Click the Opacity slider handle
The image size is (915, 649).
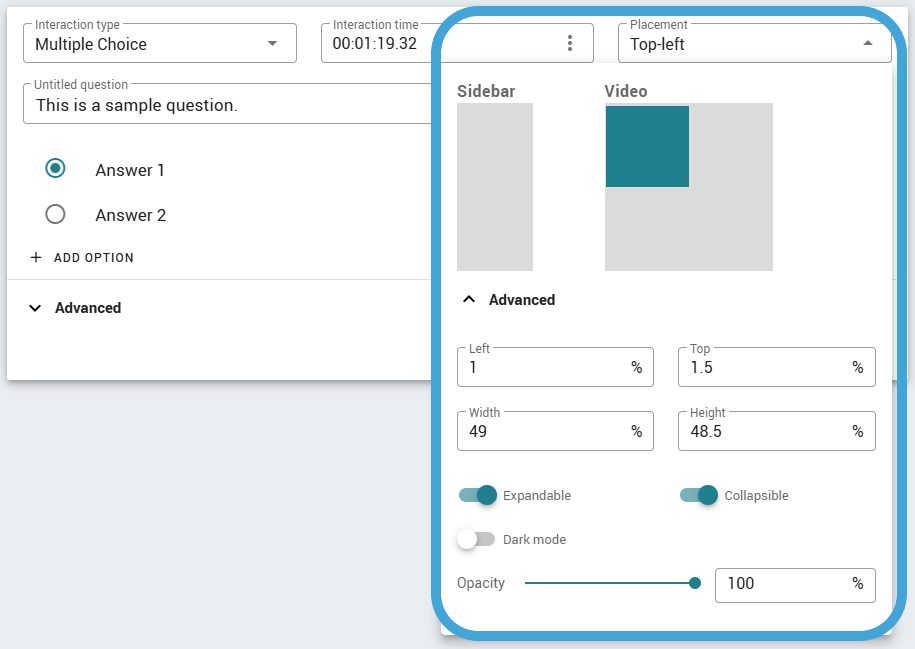[x=694, y=583]
